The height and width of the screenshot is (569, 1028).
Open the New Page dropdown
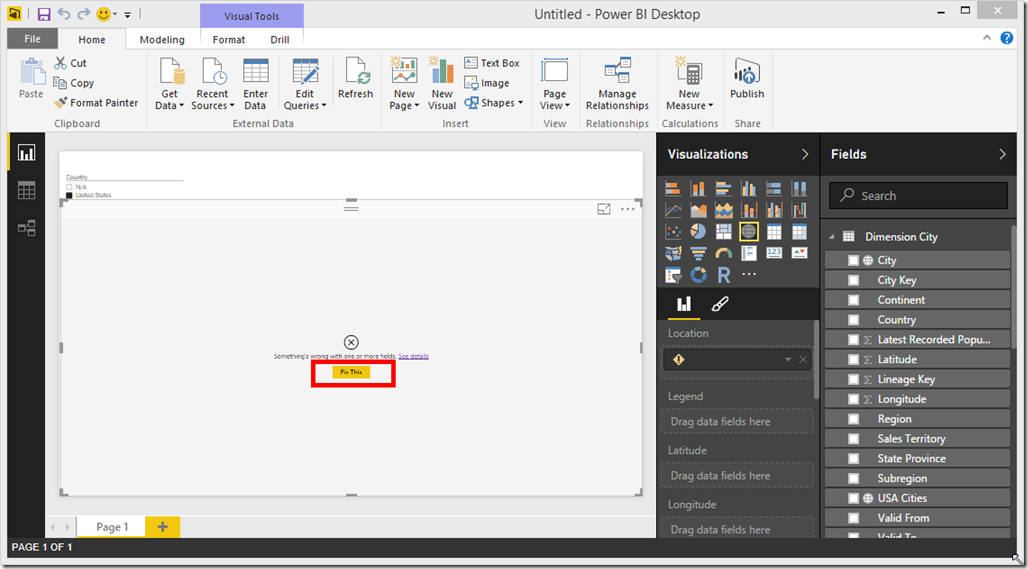[404, 85]
